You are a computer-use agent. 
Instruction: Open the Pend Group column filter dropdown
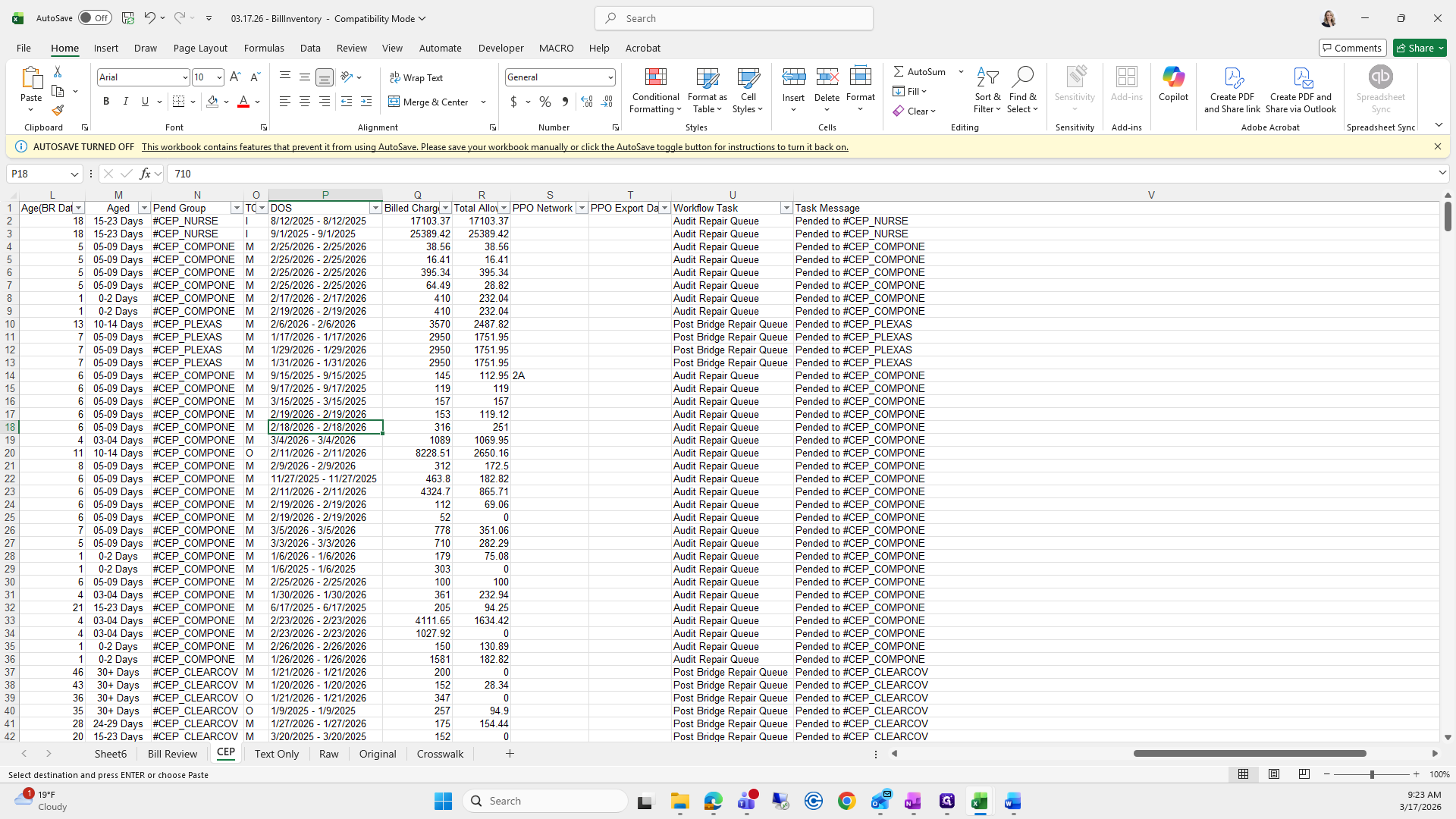coord(237,208)
